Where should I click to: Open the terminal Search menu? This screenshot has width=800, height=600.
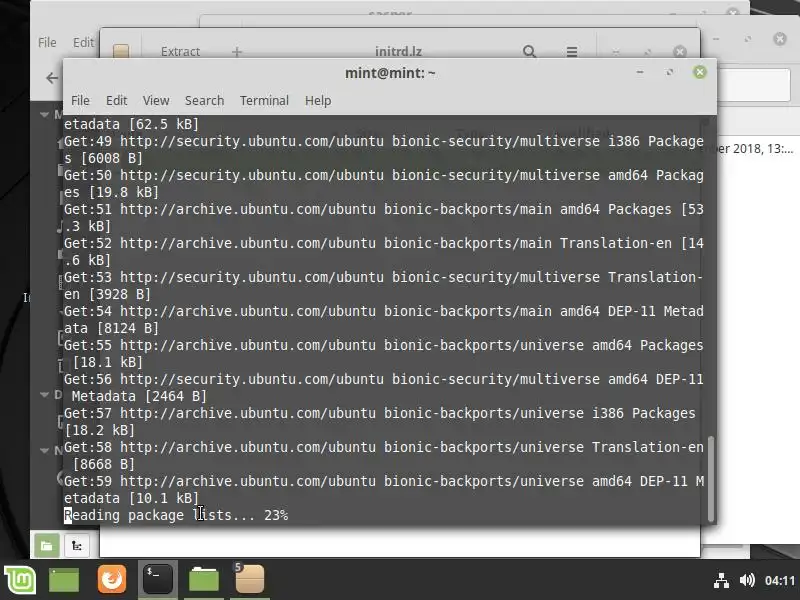pyautogui.click(x=204, y=101)
